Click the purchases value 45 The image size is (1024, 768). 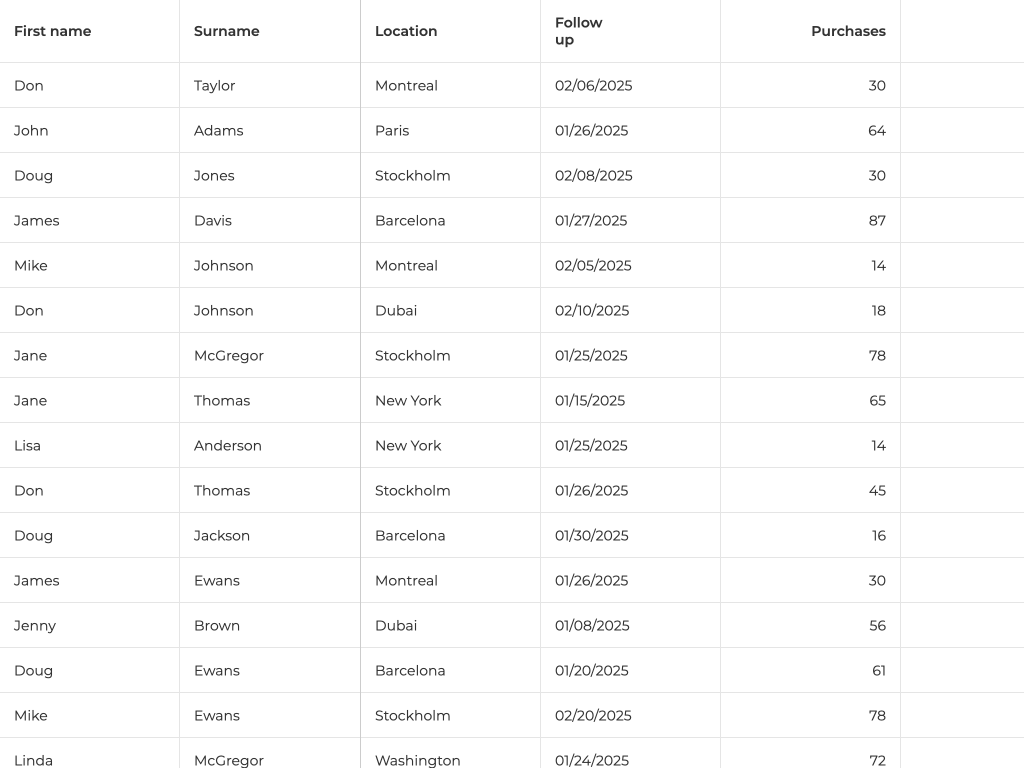click(877, 491)
